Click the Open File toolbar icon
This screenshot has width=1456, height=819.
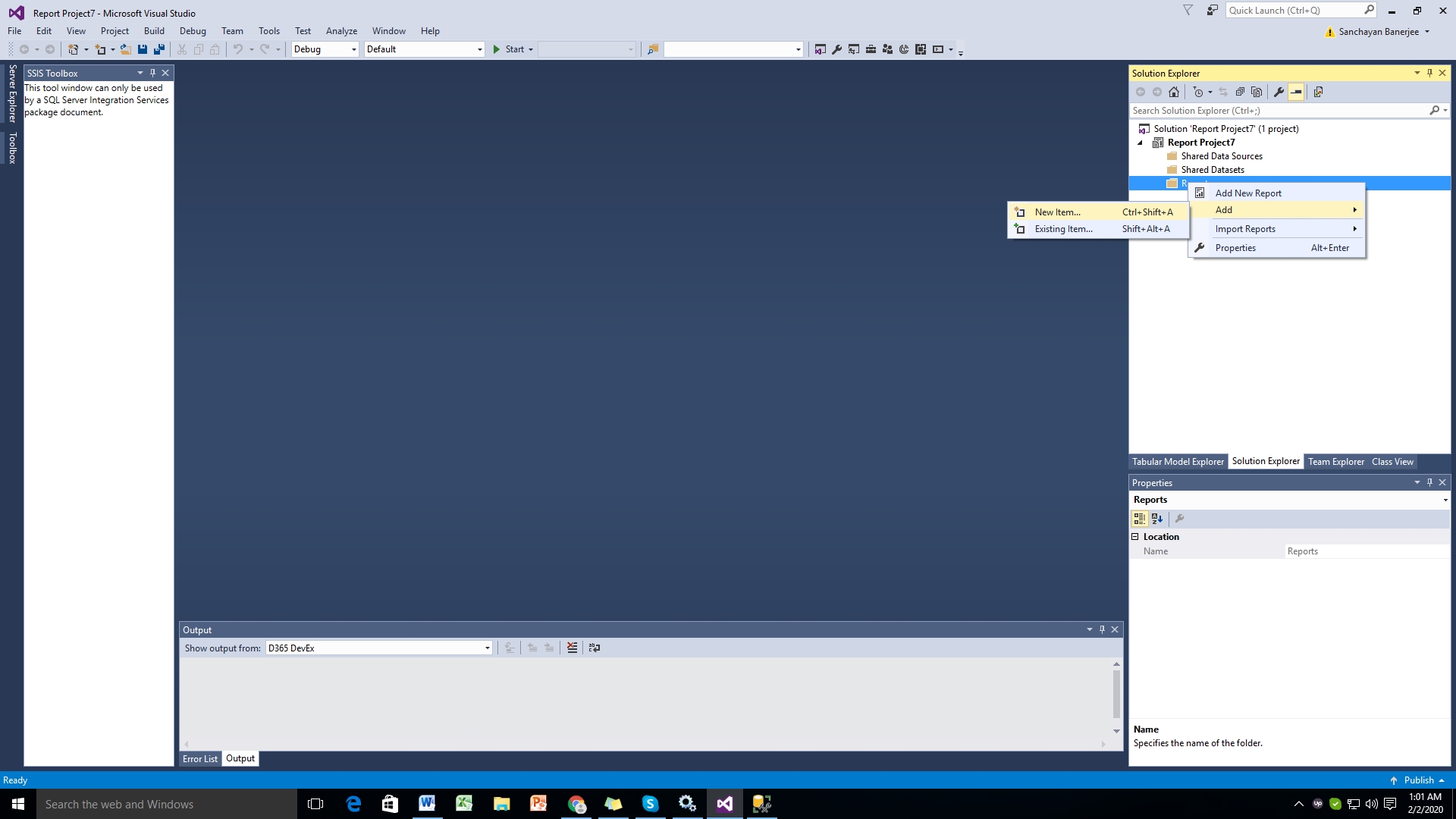point(126,49)
